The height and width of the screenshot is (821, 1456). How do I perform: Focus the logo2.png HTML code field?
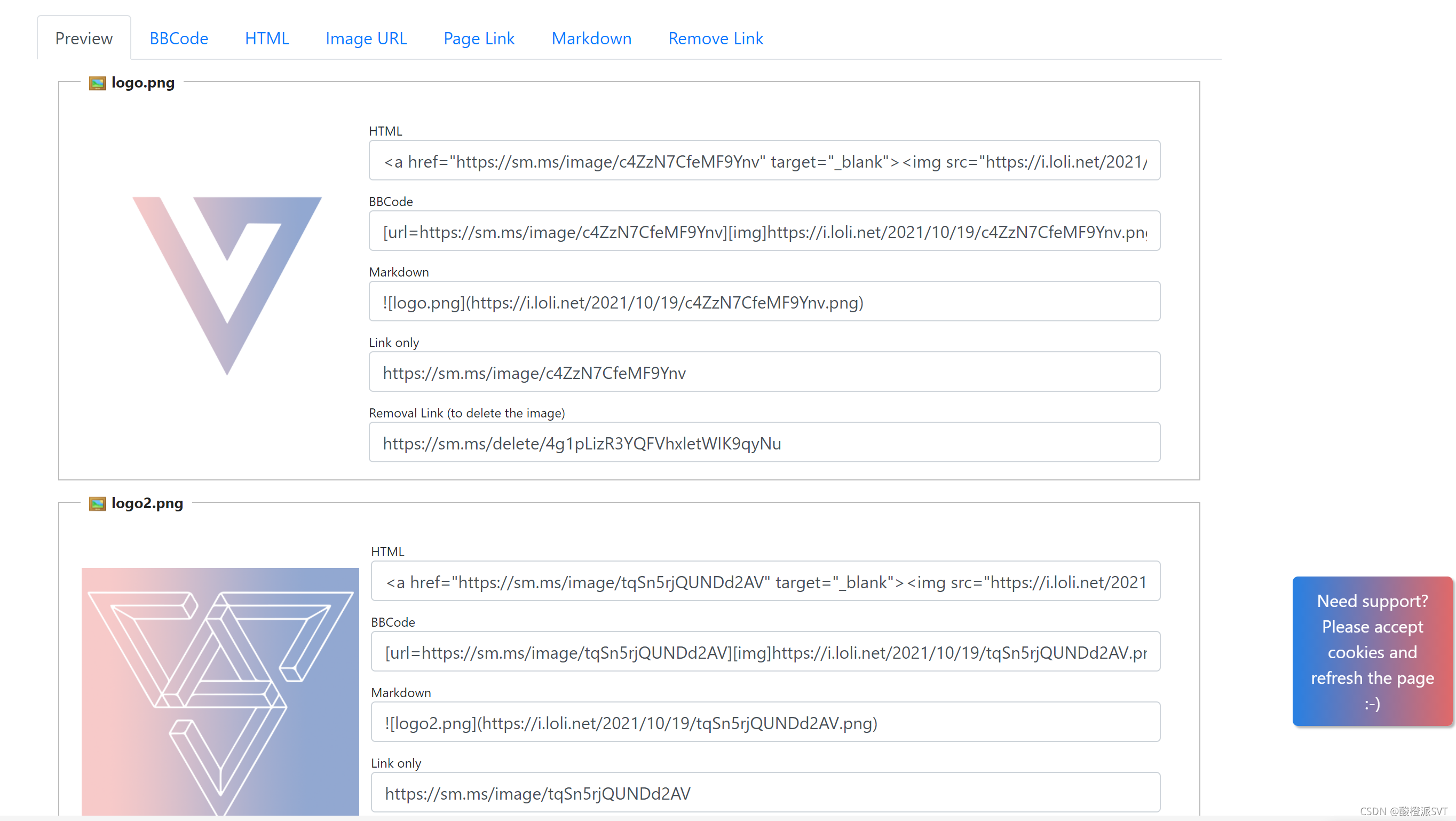[x=765, y=582]
